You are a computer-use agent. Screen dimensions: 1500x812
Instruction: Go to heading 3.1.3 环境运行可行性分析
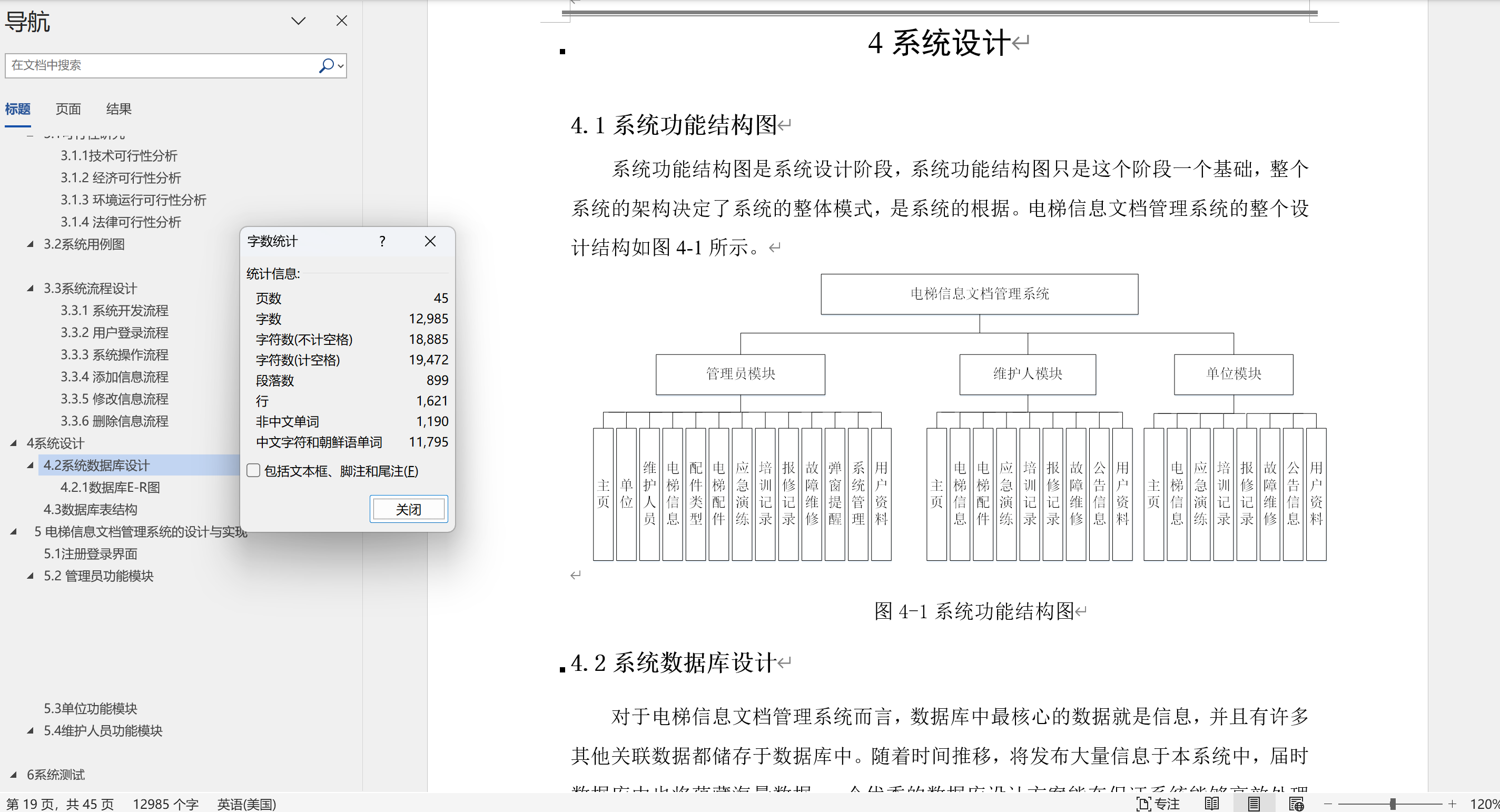(133, 200)
